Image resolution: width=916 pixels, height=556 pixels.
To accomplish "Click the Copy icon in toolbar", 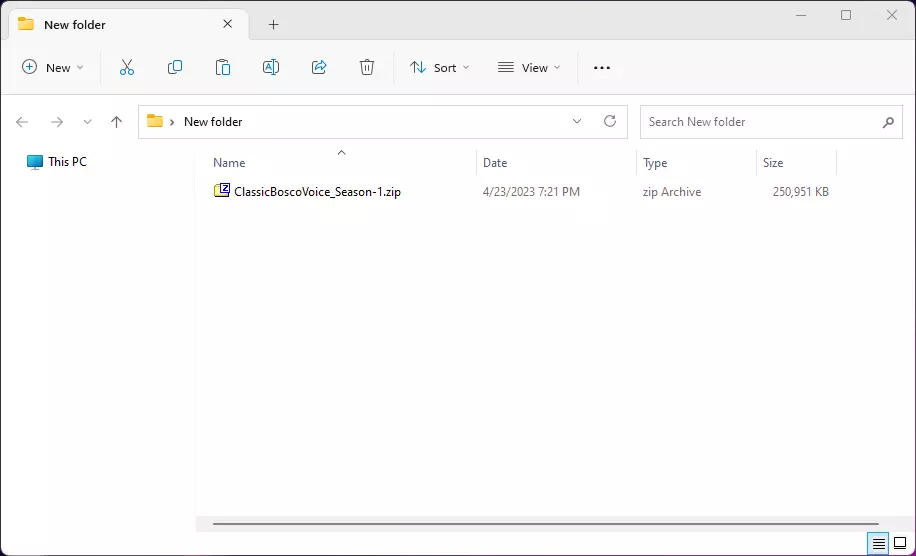I will click(175, 68).
